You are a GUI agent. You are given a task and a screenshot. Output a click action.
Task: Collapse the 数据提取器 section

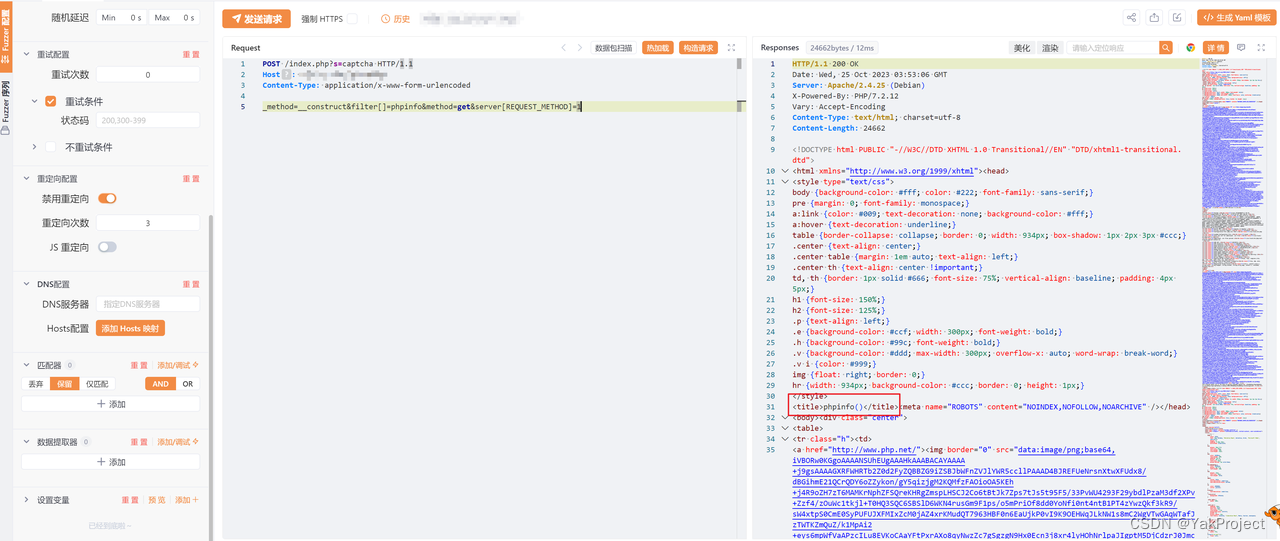coord(27,441)
